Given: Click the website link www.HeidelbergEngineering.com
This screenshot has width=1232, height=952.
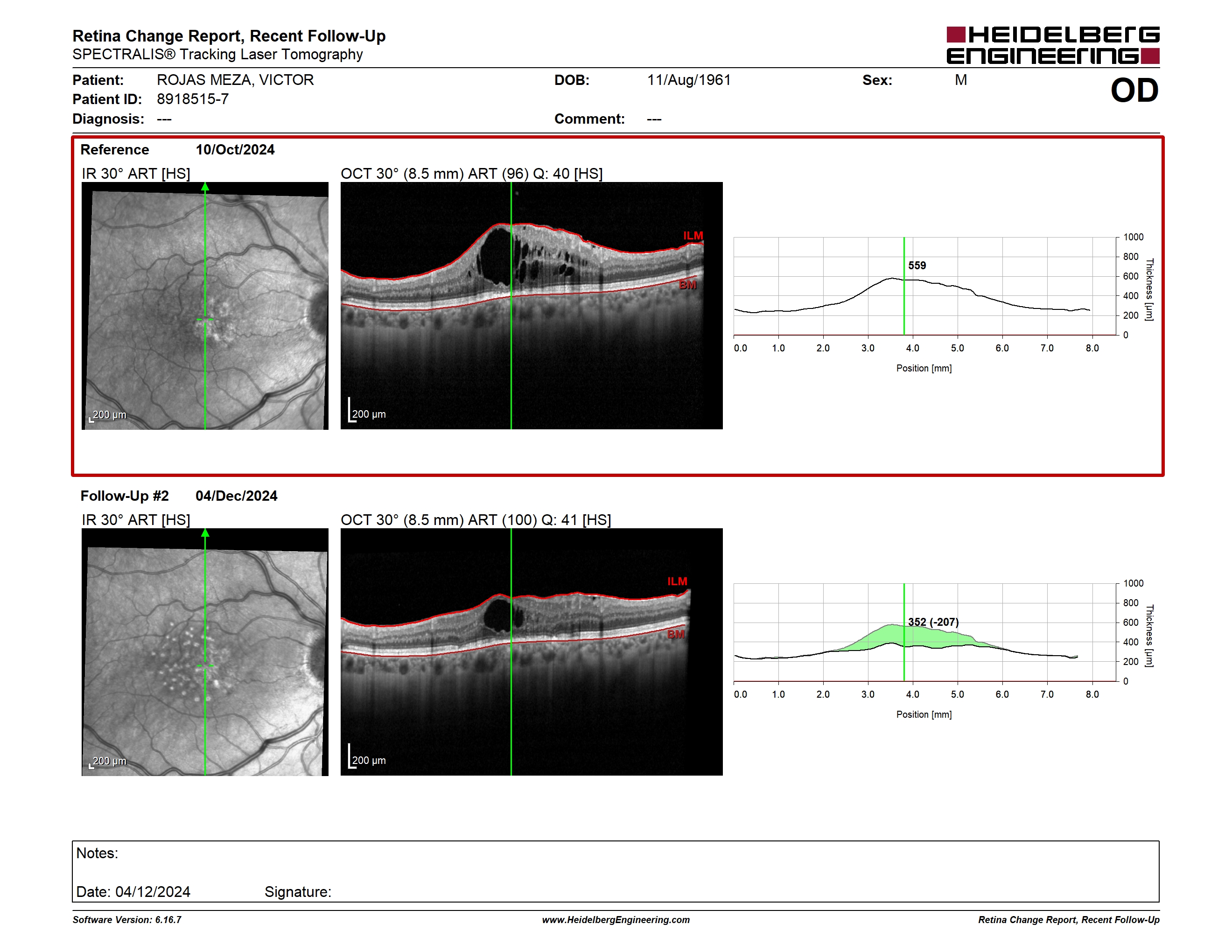Looking at the screenshot, I should [616, 920].
